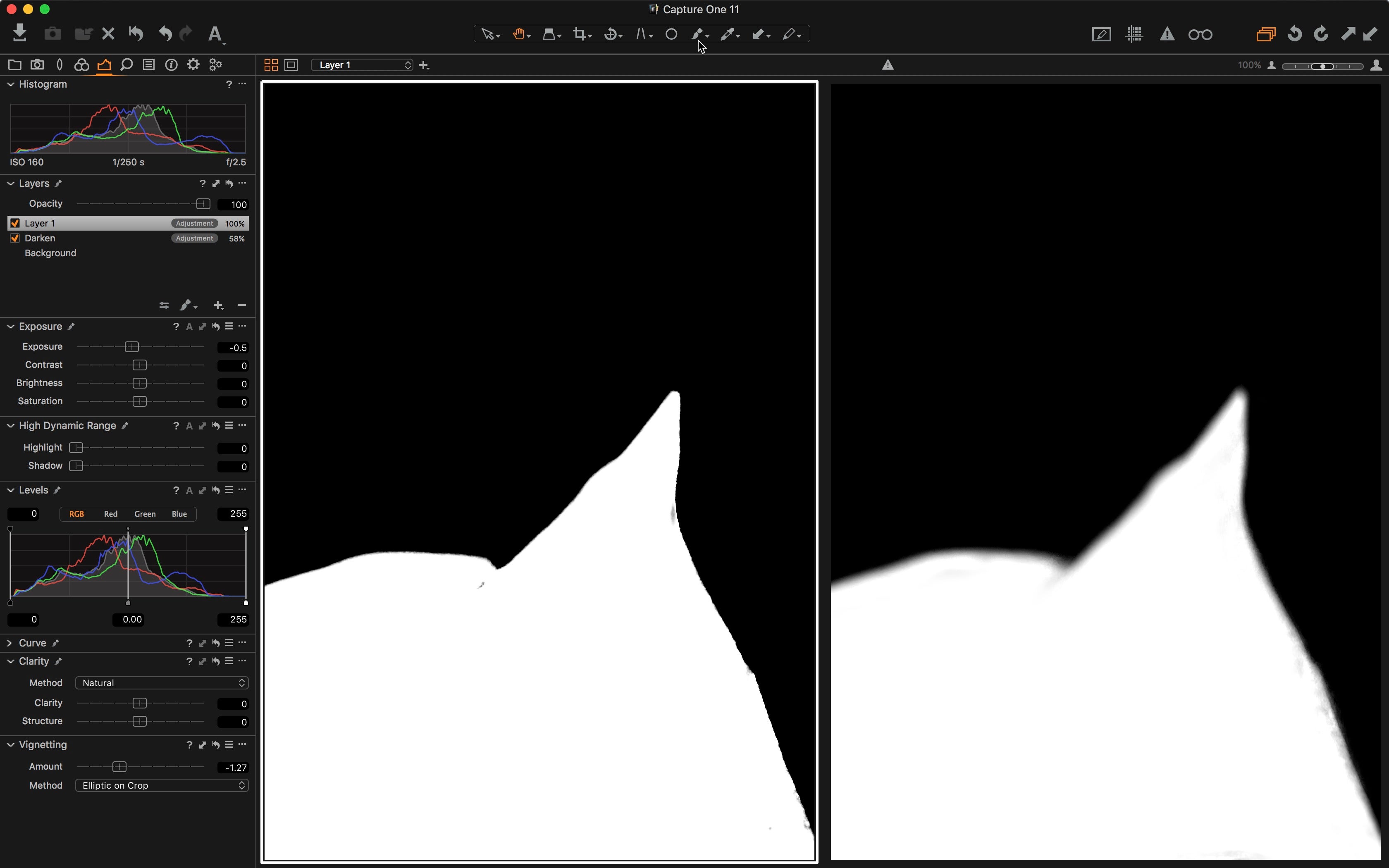This screenshot has width=1389, height=868.
Task: Click the Undo arrow in toolbar
Action: point(165,34)
